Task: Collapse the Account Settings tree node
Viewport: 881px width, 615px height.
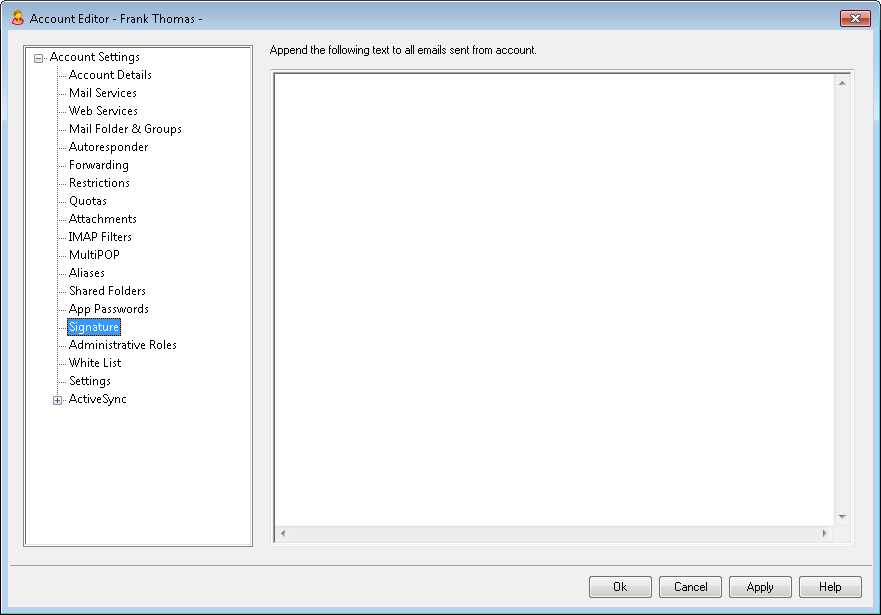Action: point(39,58)
